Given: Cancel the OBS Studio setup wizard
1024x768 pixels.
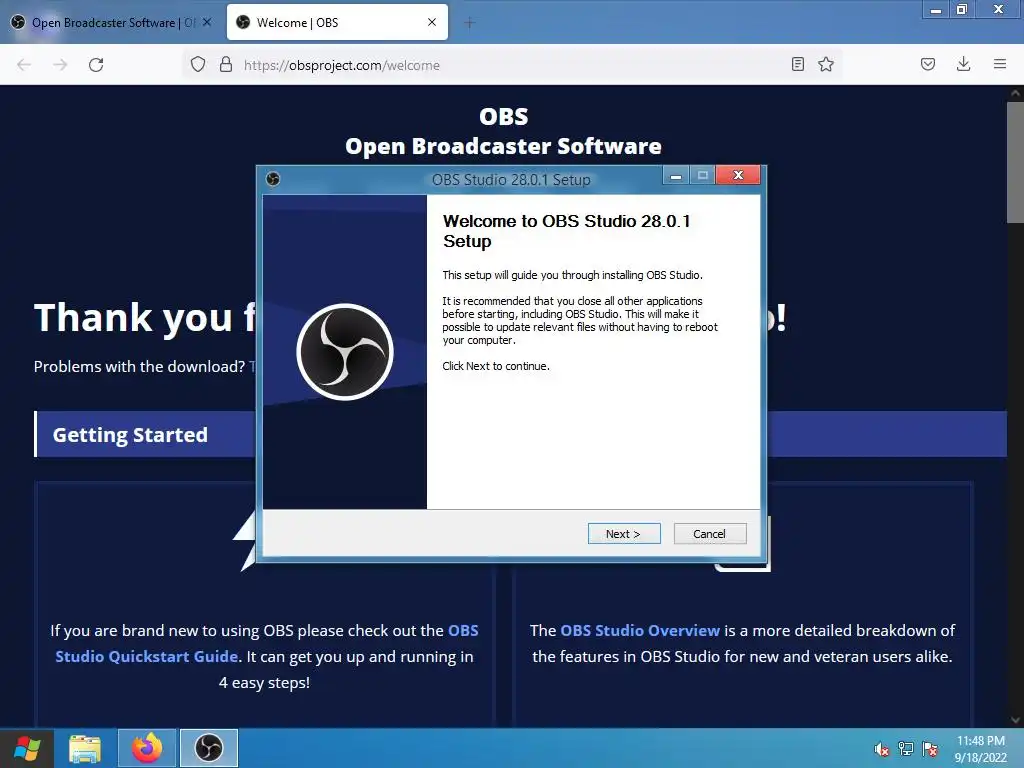Looking at the screenshot, I should tap(709, 534).
